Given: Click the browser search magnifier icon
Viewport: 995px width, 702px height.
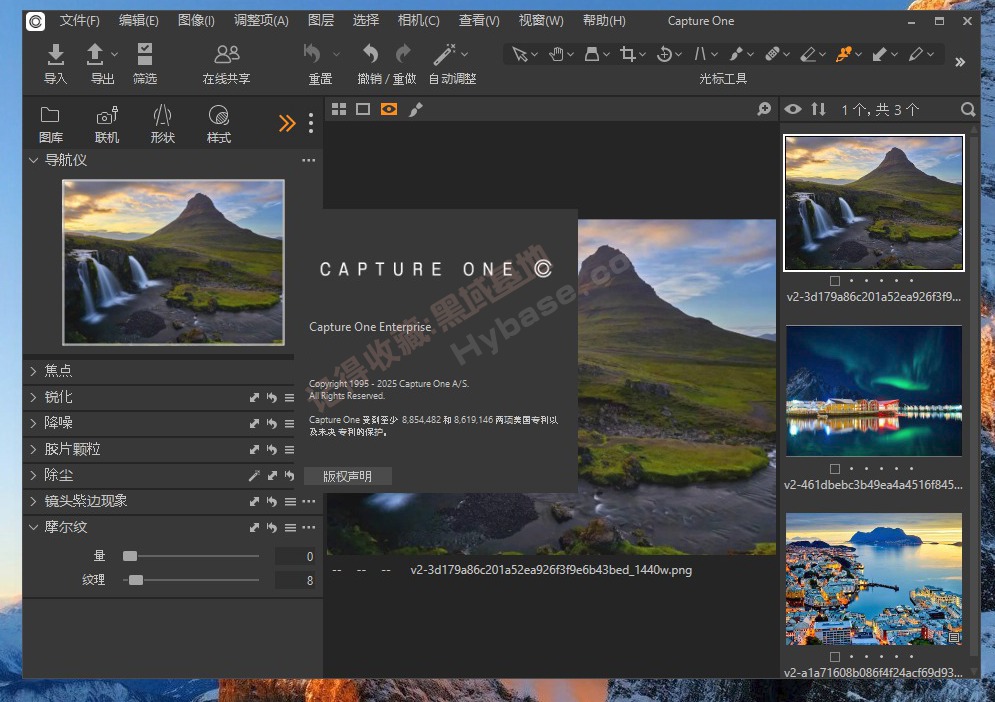Looking at the screenshot, I should tap(968, 109).
